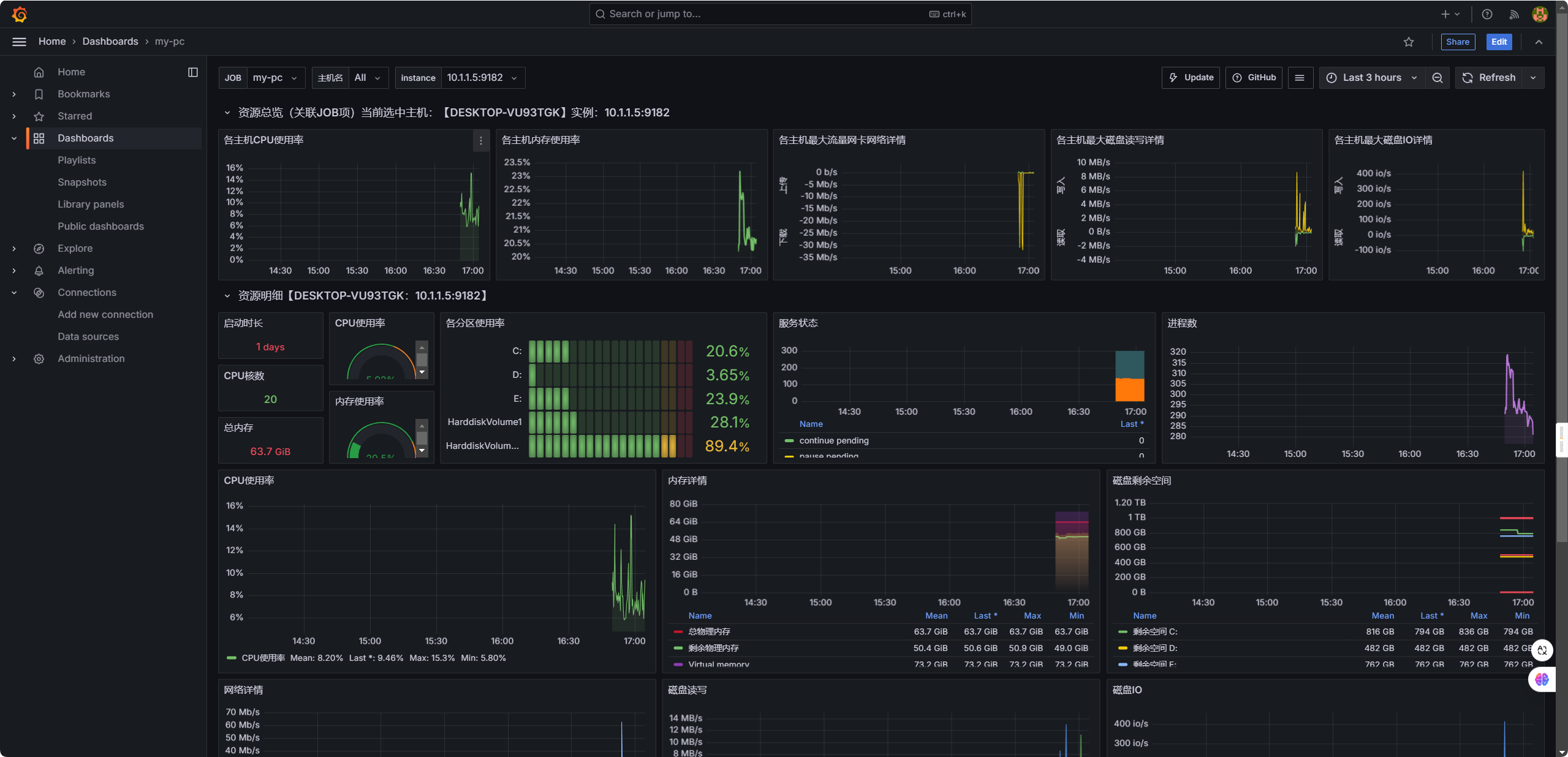Click the HarddiskVolume1 usage bar
1568x757 pixels.
(610, 423)
